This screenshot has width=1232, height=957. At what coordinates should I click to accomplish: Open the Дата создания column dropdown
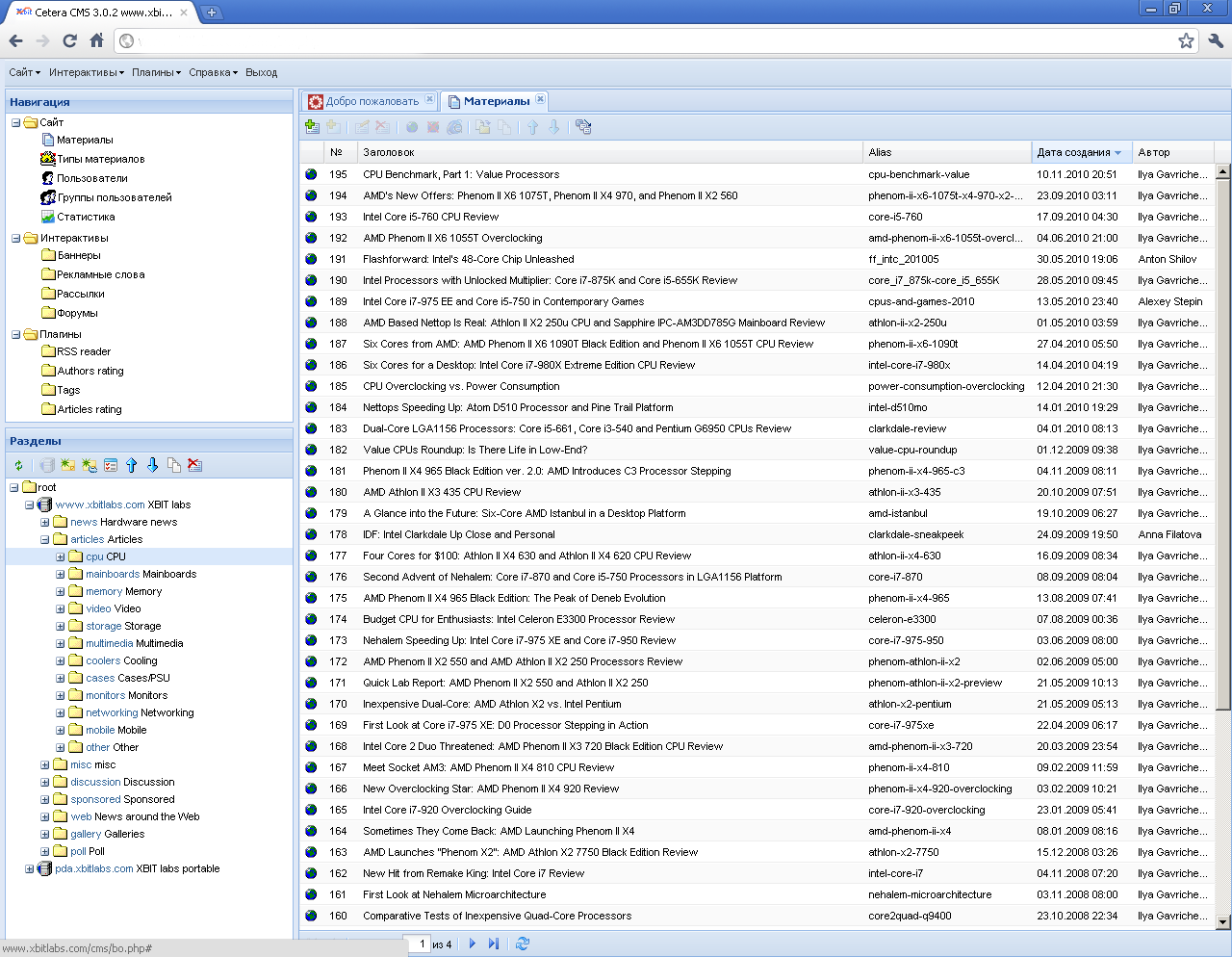click(1117, 153)
